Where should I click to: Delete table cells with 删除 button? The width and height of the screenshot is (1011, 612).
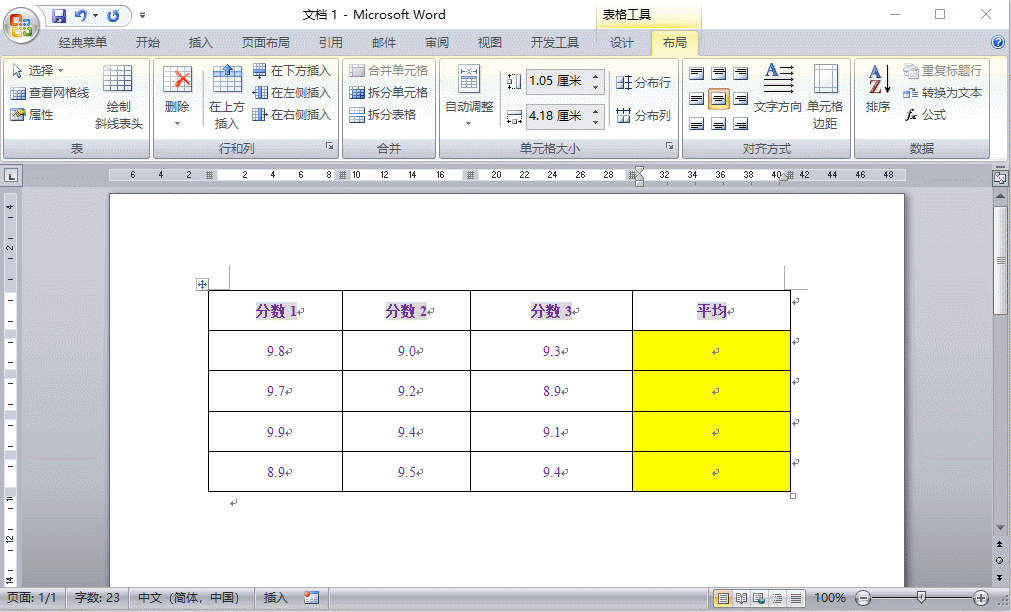pyautogui.click(x=177, y=95)
